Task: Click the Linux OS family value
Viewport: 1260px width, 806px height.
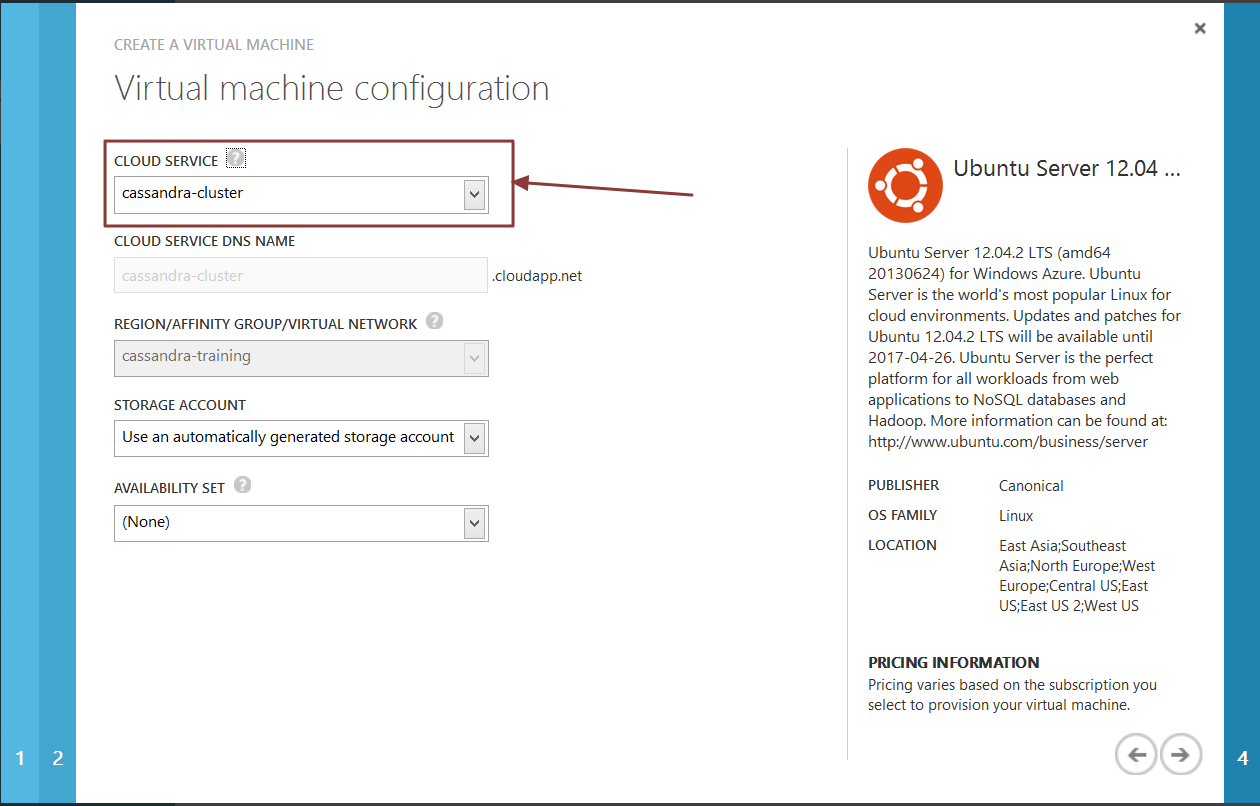Action: pos(1016,516)
